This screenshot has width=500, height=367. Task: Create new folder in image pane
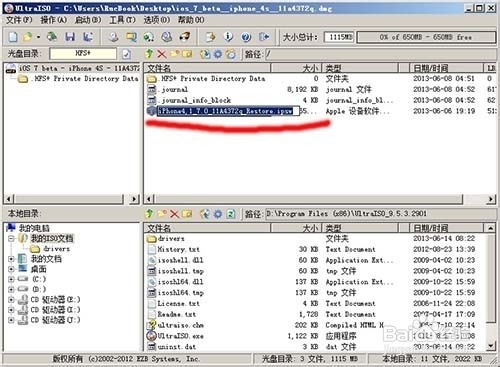(x=175, y=54)
